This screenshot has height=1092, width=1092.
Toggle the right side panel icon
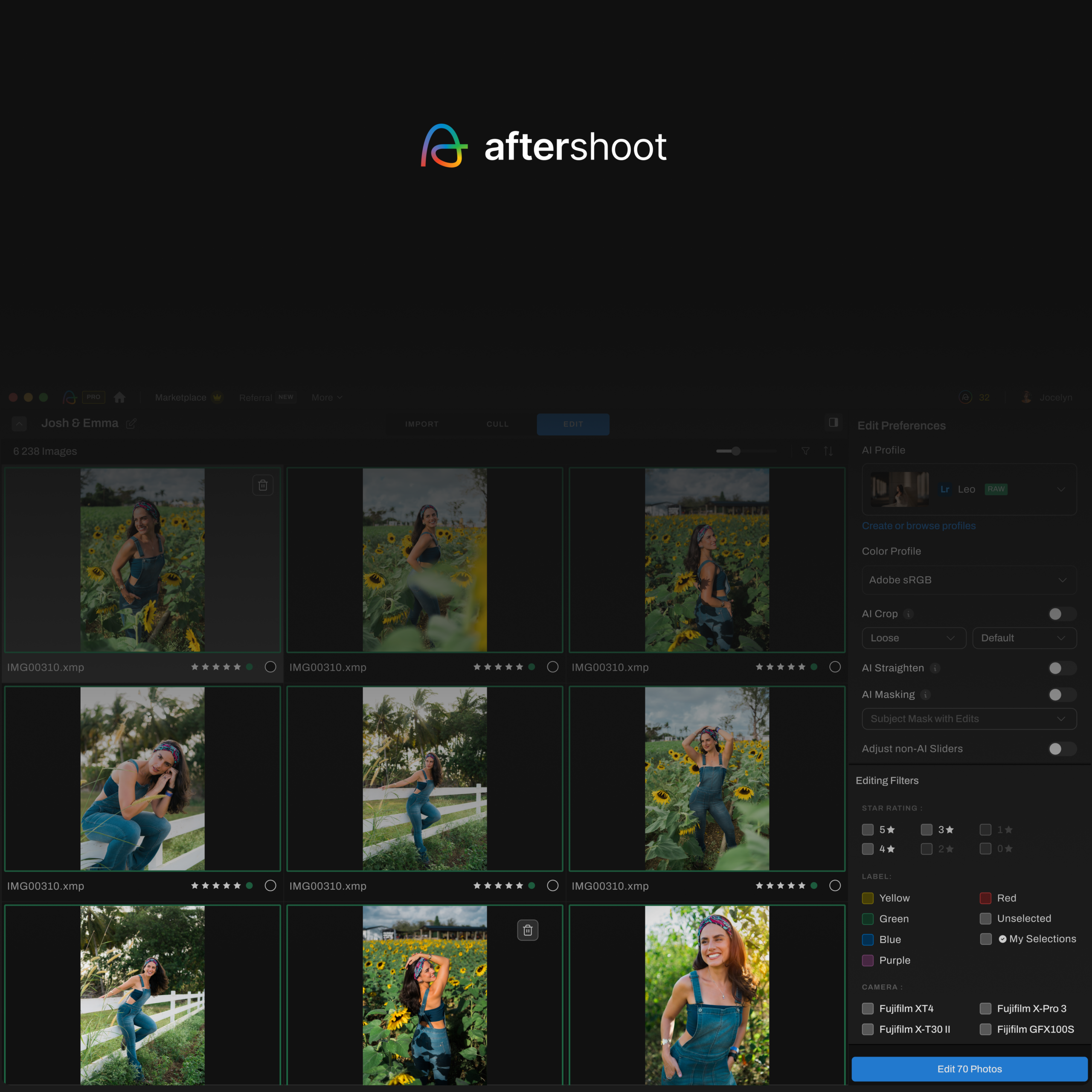pos(833,422)
